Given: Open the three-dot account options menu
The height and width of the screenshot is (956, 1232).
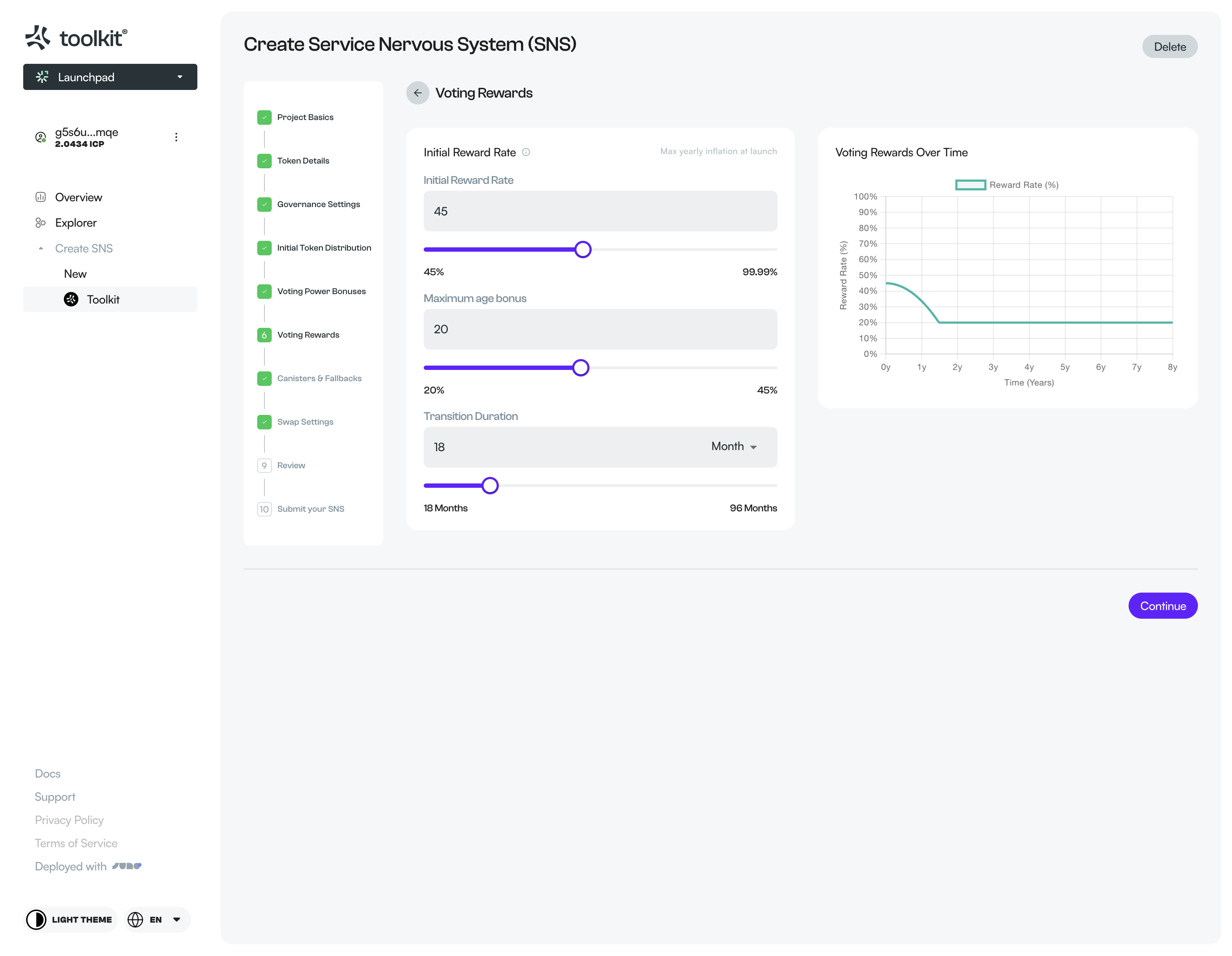Looking at the screenshot, I should 176,137.
